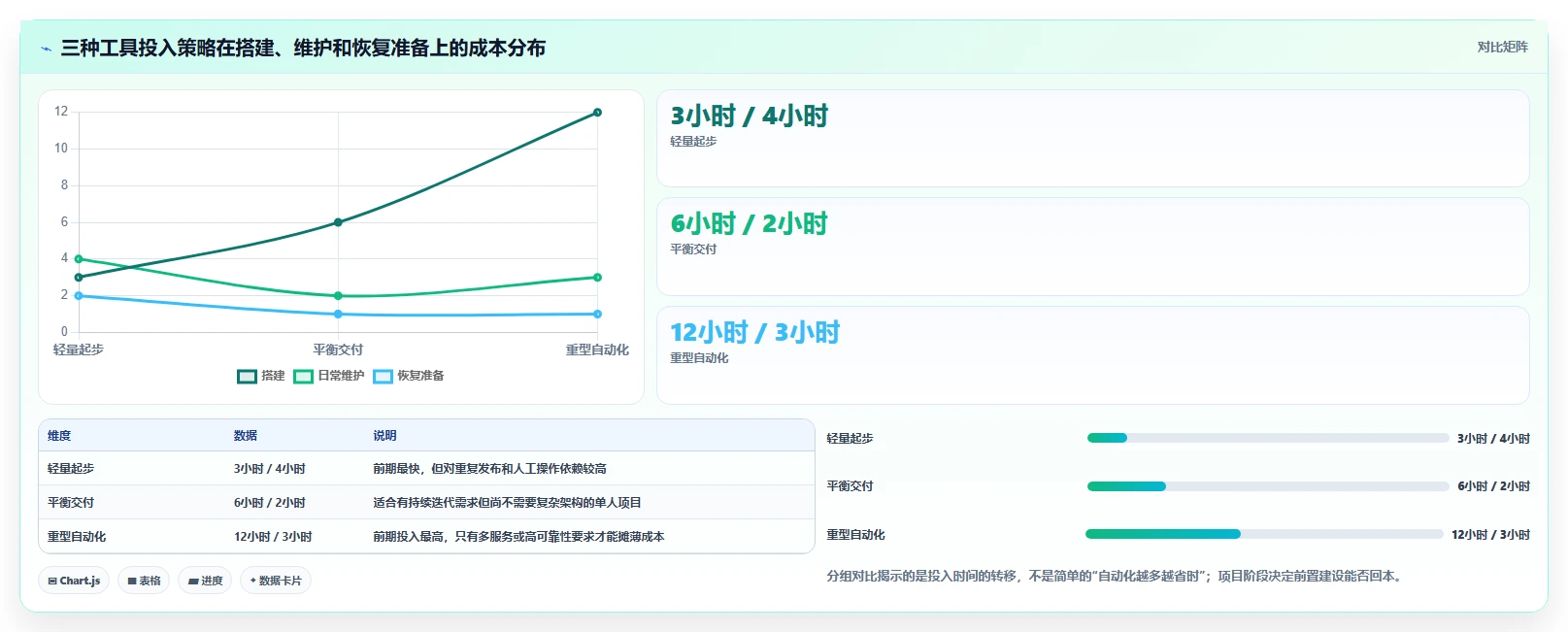Select the 3小时 / 4小时 轻量起步 data card
Image resolution: width=1568 pixels, height=632 pixels.
point(1092,139)
